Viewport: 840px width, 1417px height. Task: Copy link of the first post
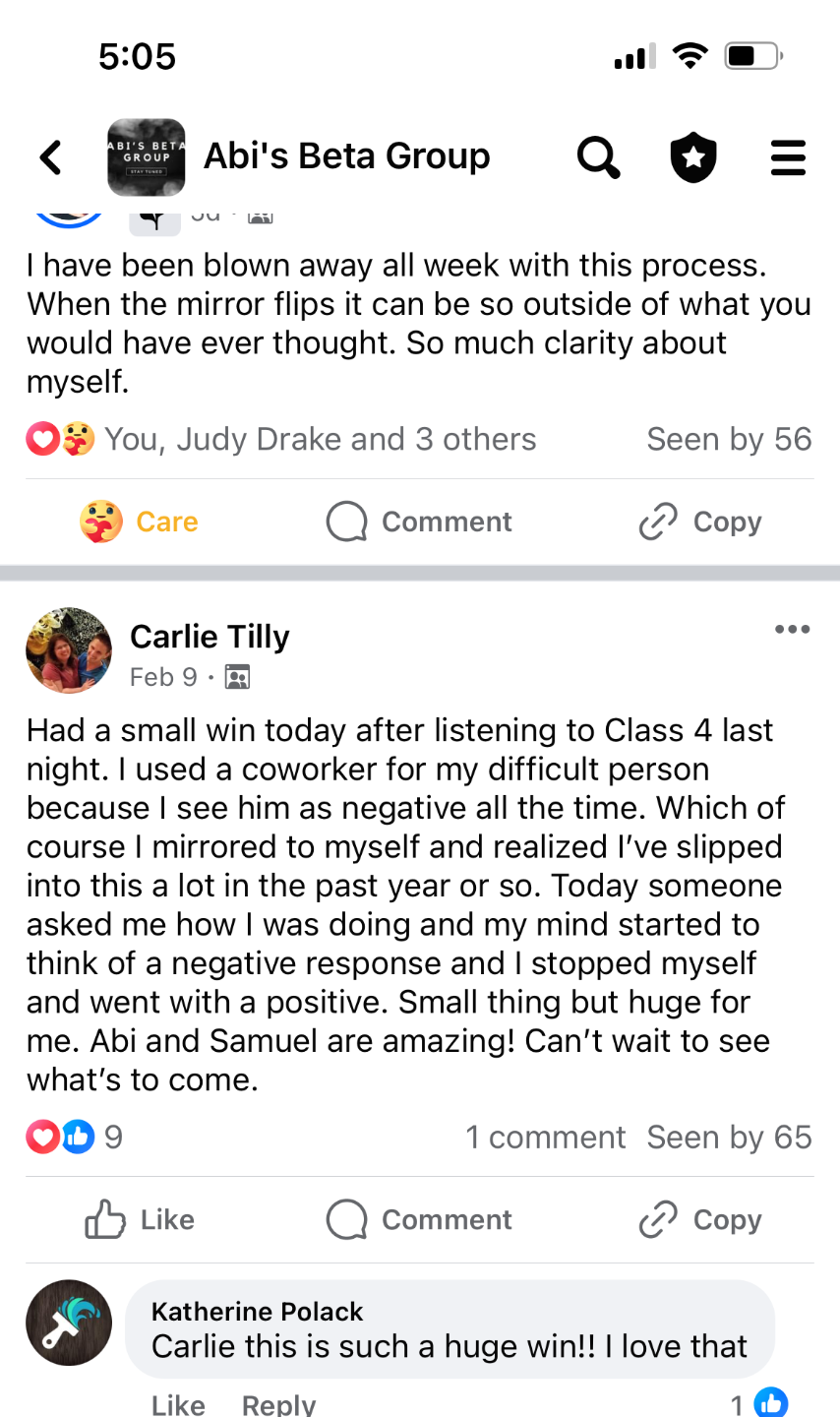point(700,522)
